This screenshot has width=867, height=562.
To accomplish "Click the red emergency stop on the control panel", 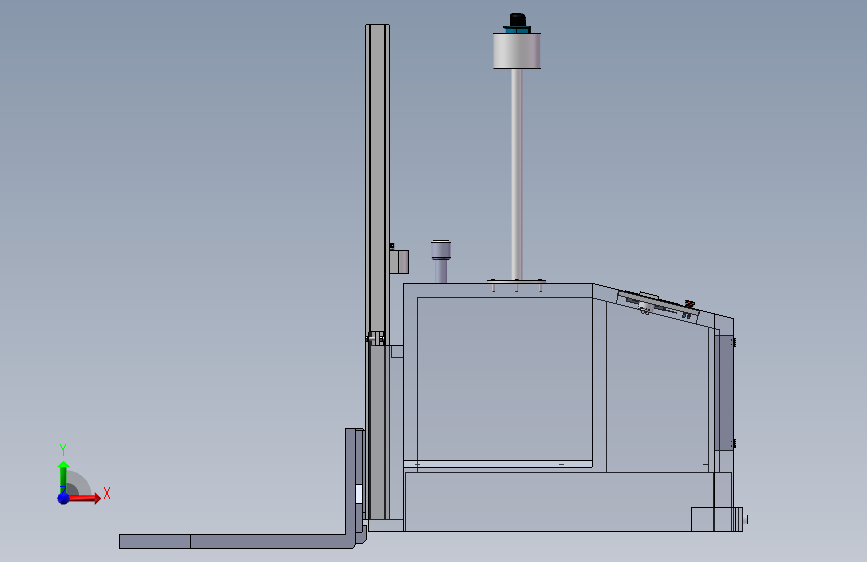I will [x=689, y=304].
